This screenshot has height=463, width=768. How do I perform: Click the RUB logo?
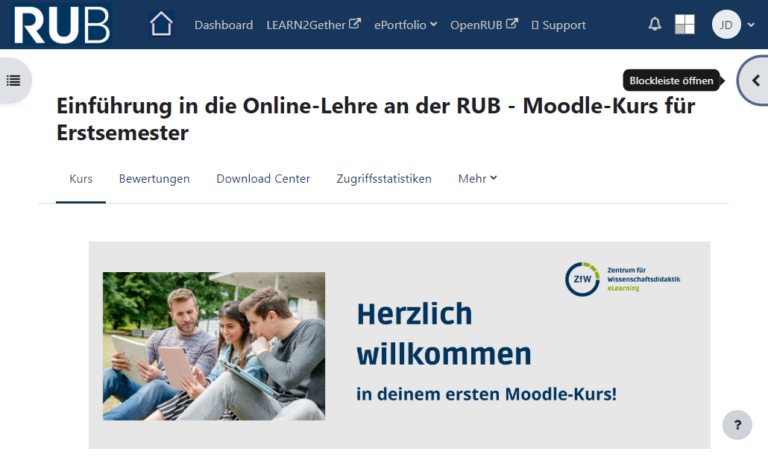click(x=62, y=24)
